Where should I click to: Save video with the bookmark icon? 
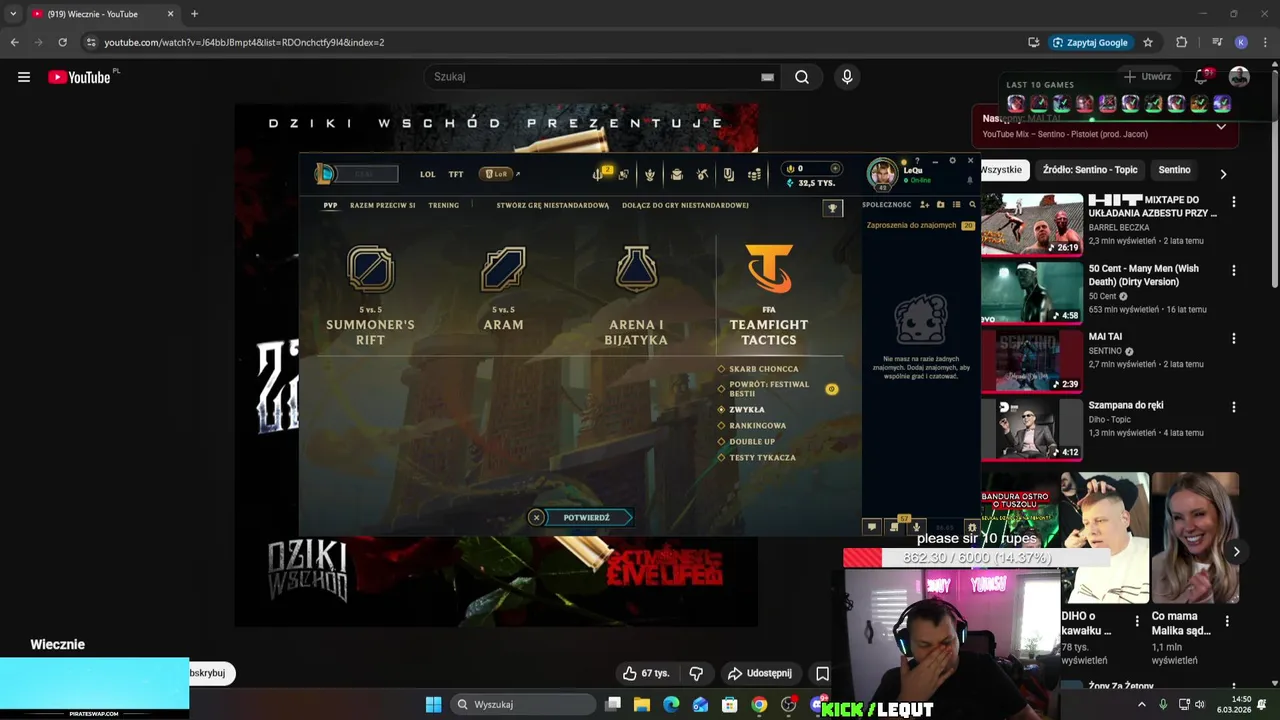click(x=822, y=674)
